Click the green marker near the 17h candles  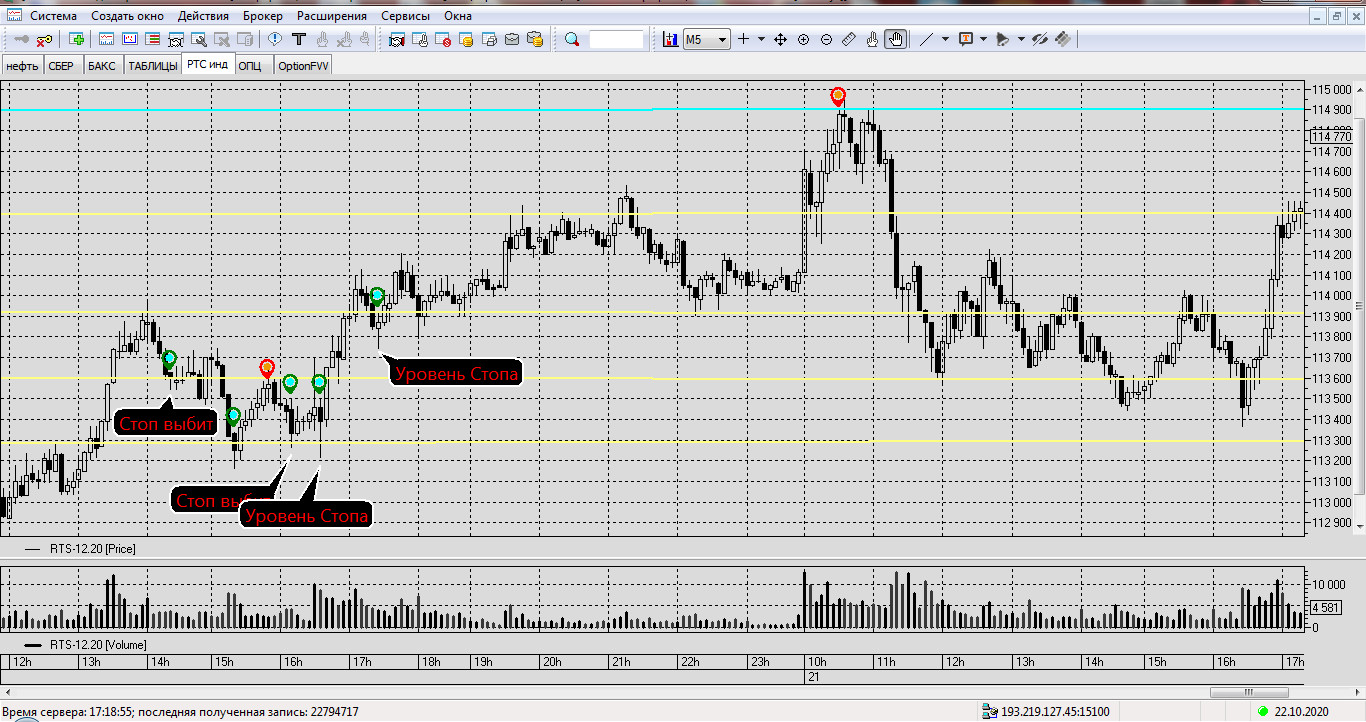[x=377, y=295]
